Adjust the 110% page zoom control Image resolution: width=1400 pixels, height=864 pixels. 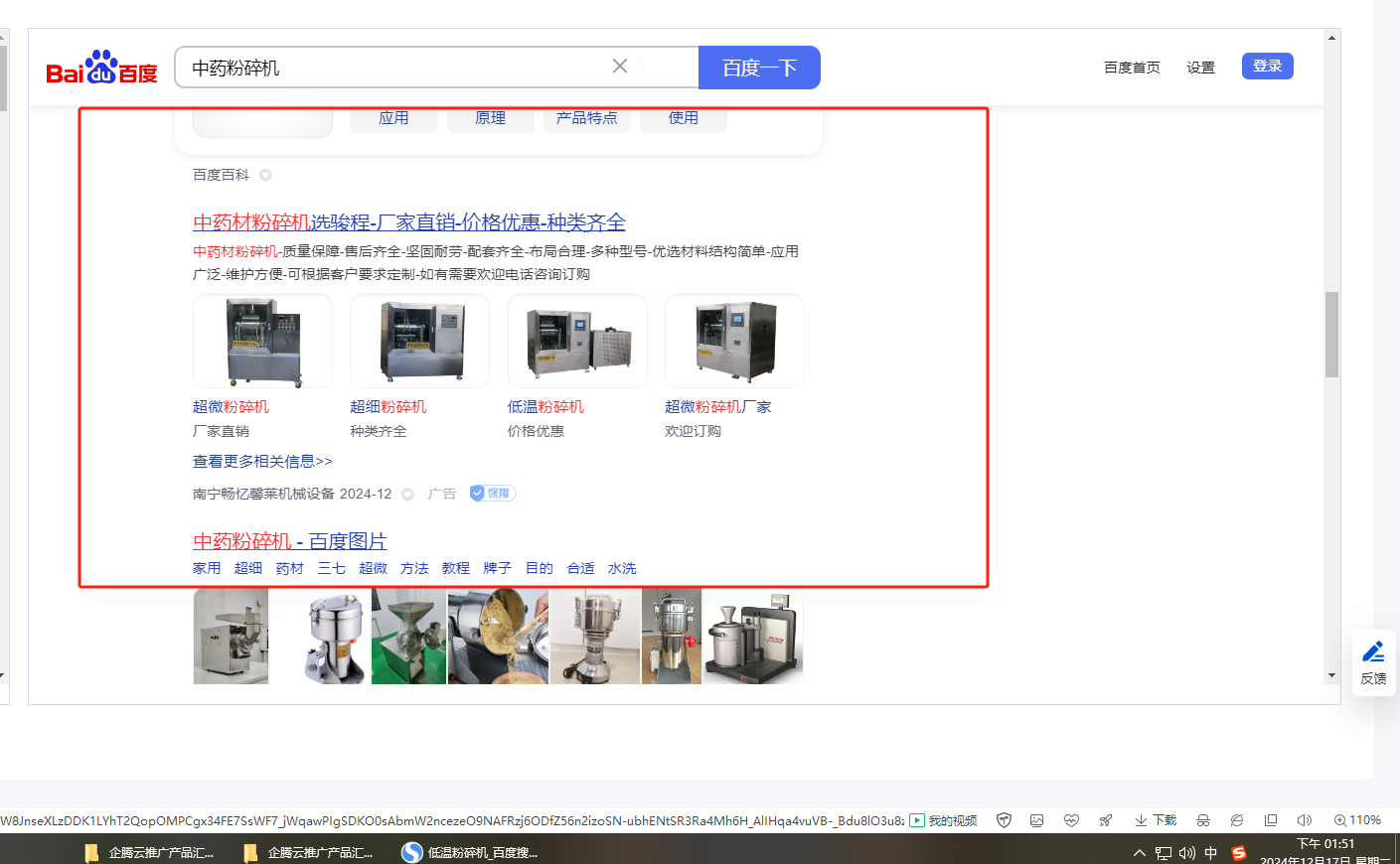click(1357, 820)
